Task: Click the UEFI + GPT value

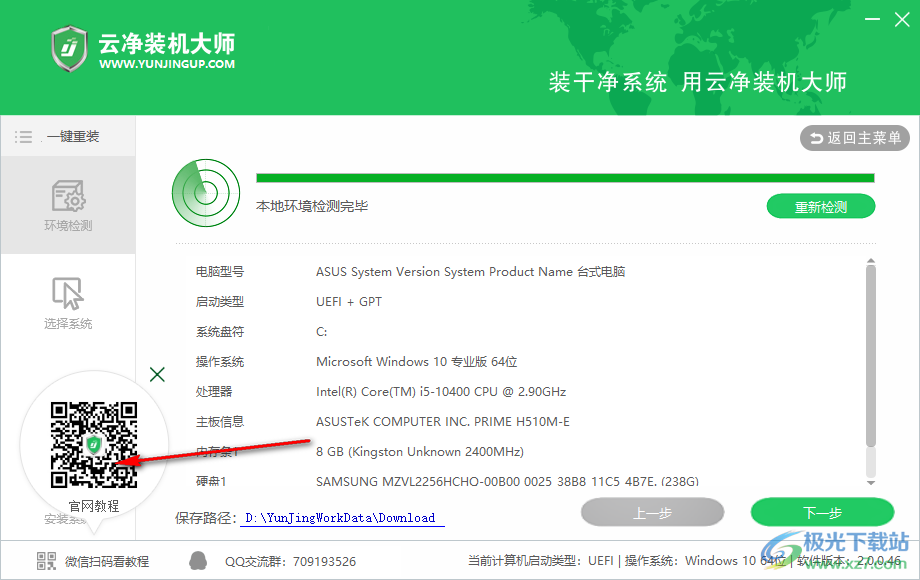Action: pos(349,301)
